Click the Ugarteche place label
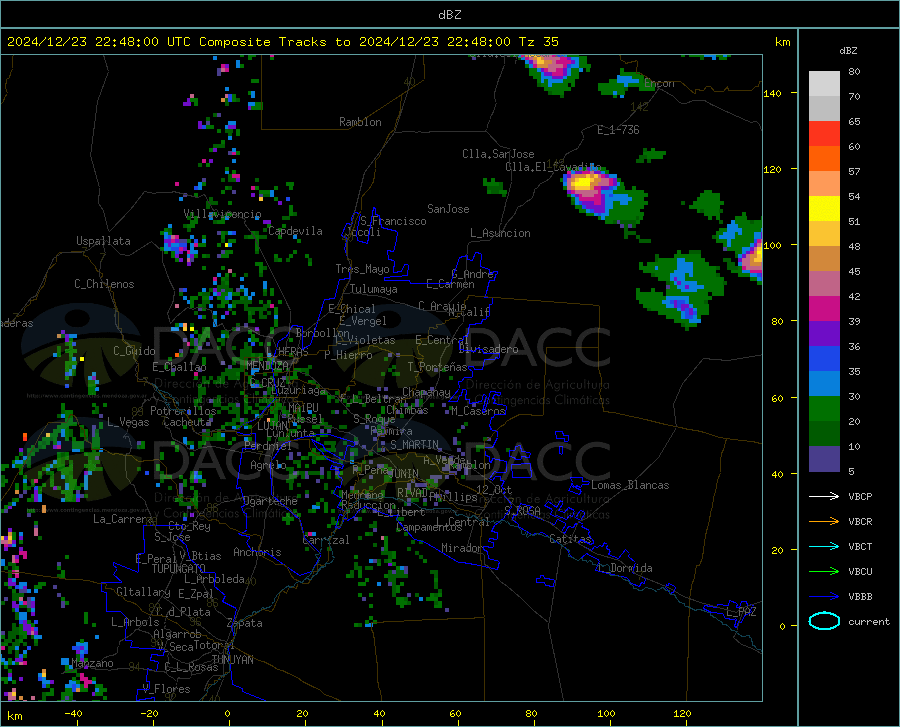 tap(270, 501)
